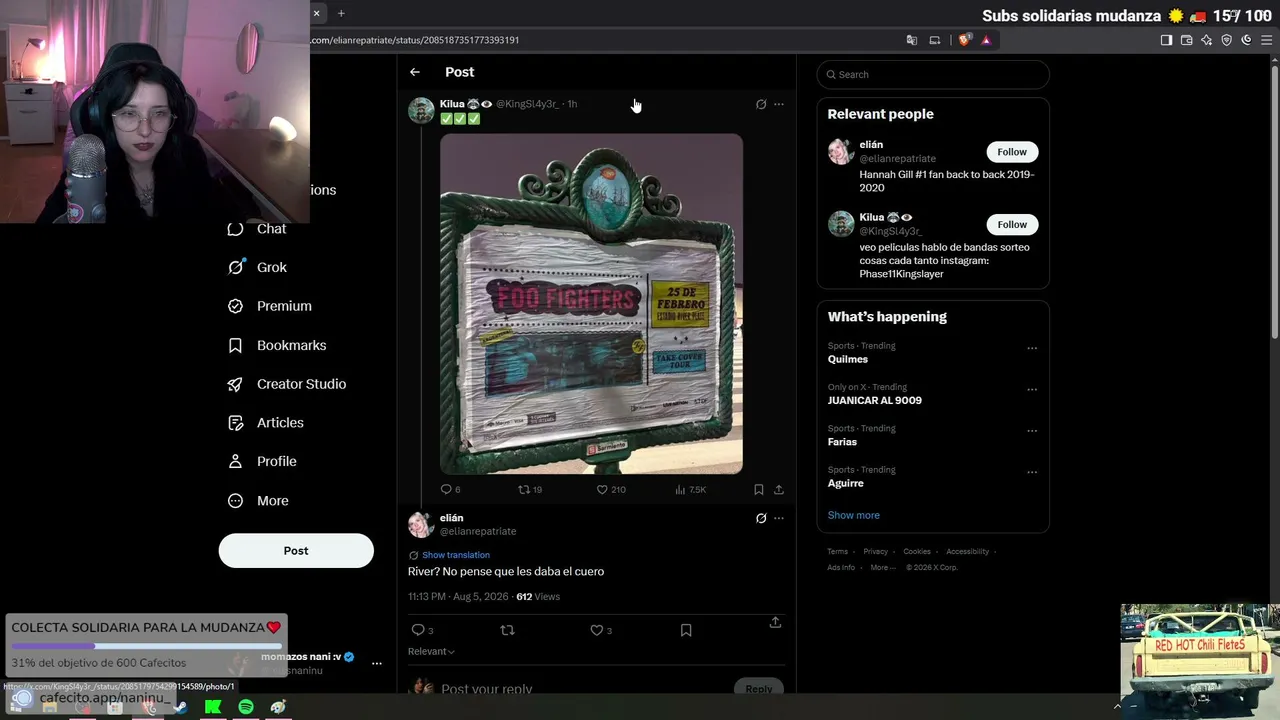This screenshot has width=1280, height=720.
Task: Like elián's post with 3 likes
Action: click(x=601, y=630)
